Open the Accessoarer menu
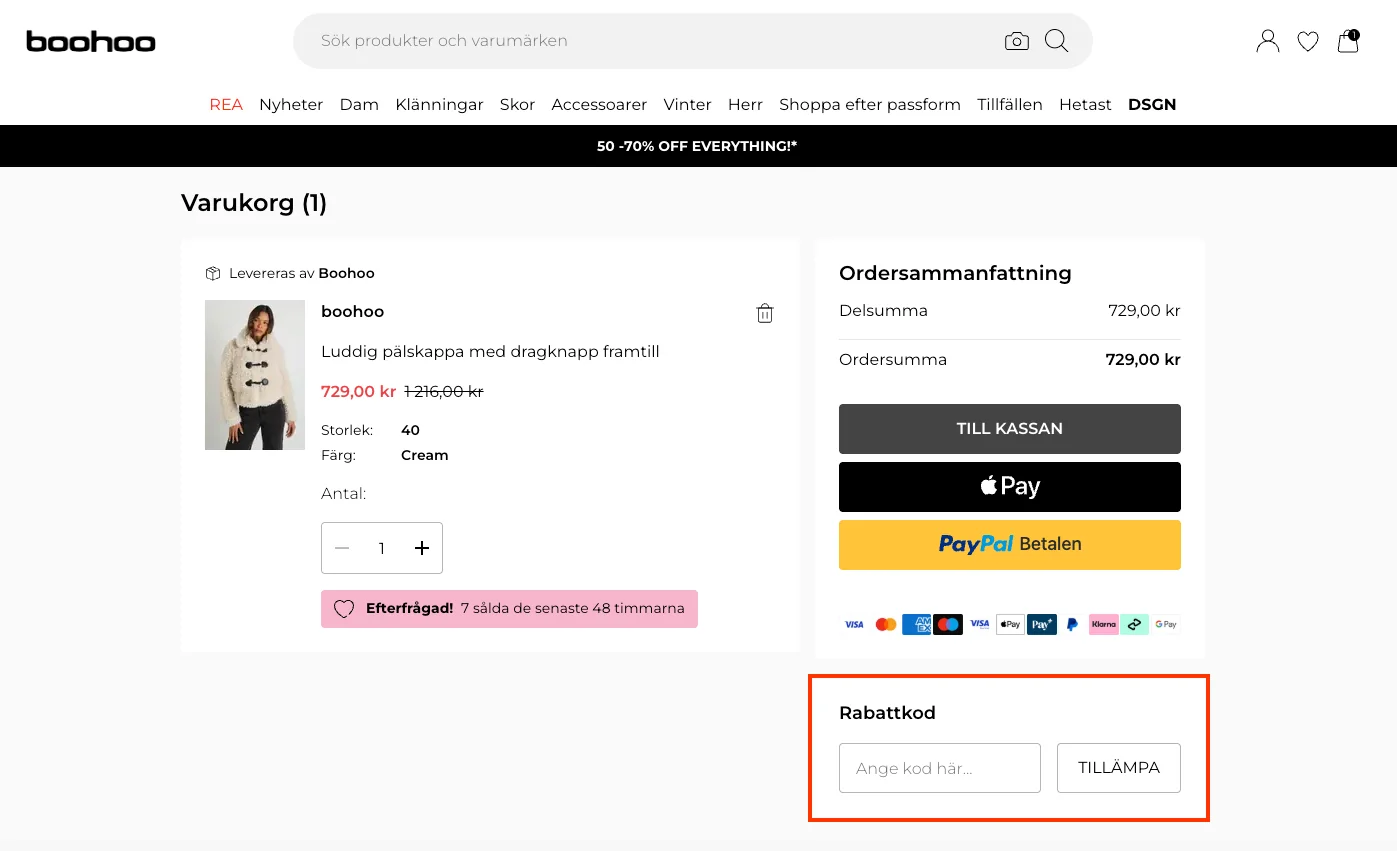The width and height of the screenshot is (1397, 851). point(599,104)
